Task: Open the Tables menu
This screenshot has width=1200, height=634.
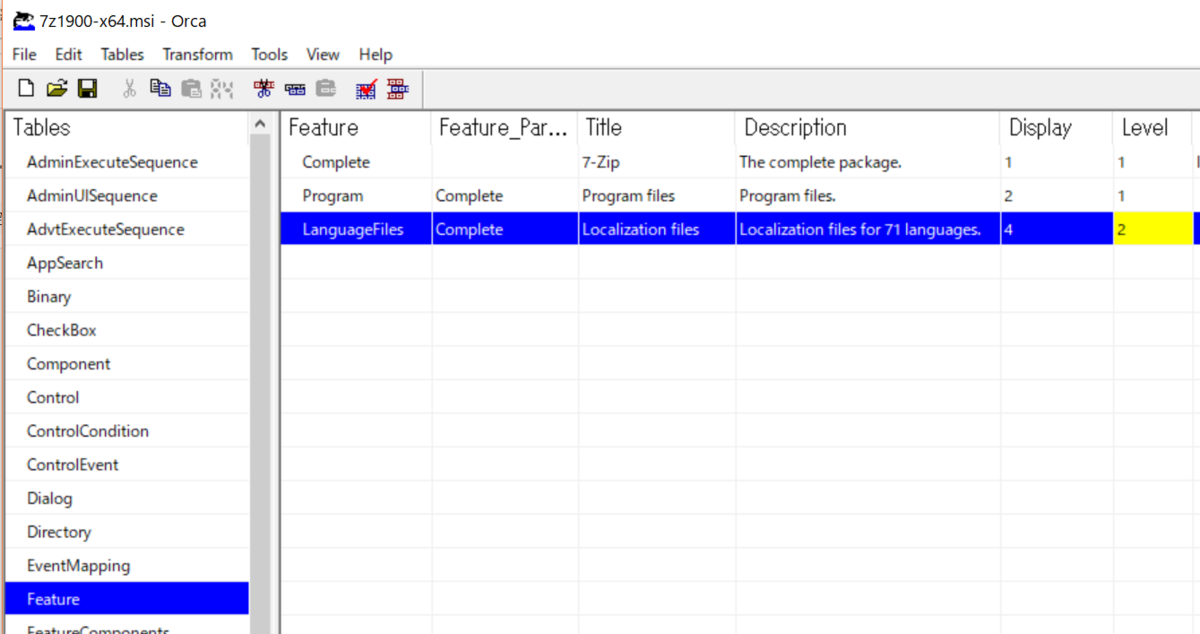Action: (x=122, y=54)
